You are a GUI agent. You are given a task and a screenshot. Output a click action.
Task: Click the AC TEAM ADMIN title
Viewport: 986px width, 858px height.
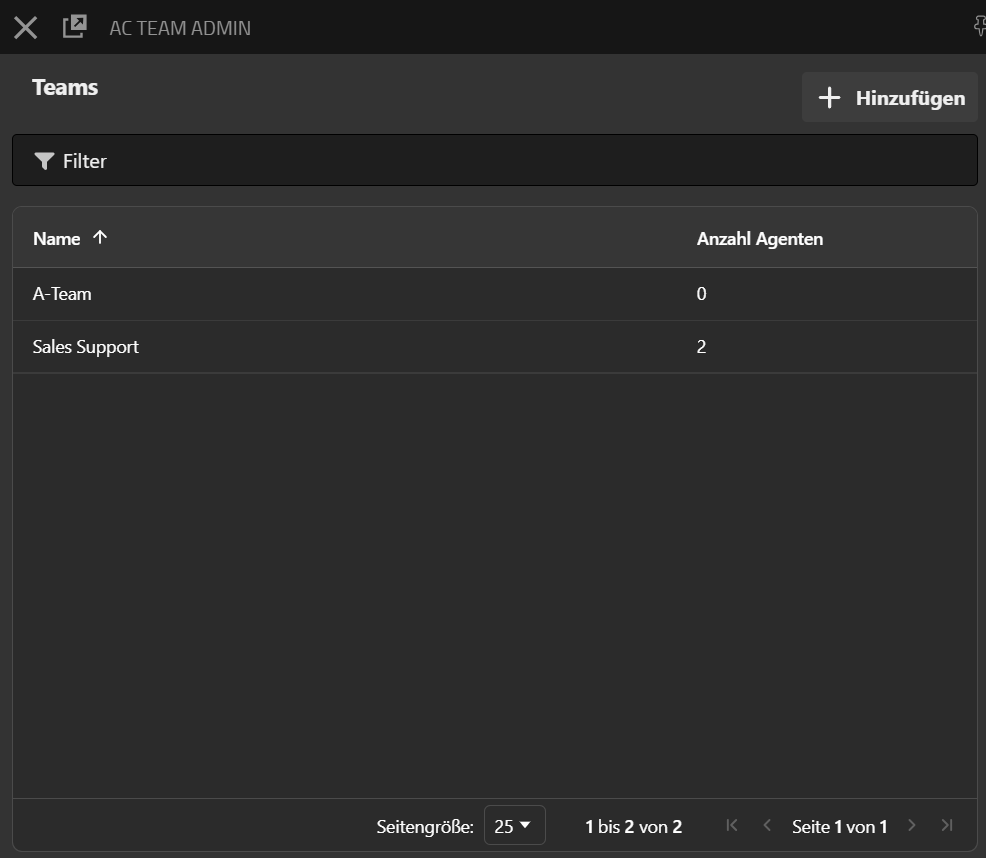[x=180, y=28]
